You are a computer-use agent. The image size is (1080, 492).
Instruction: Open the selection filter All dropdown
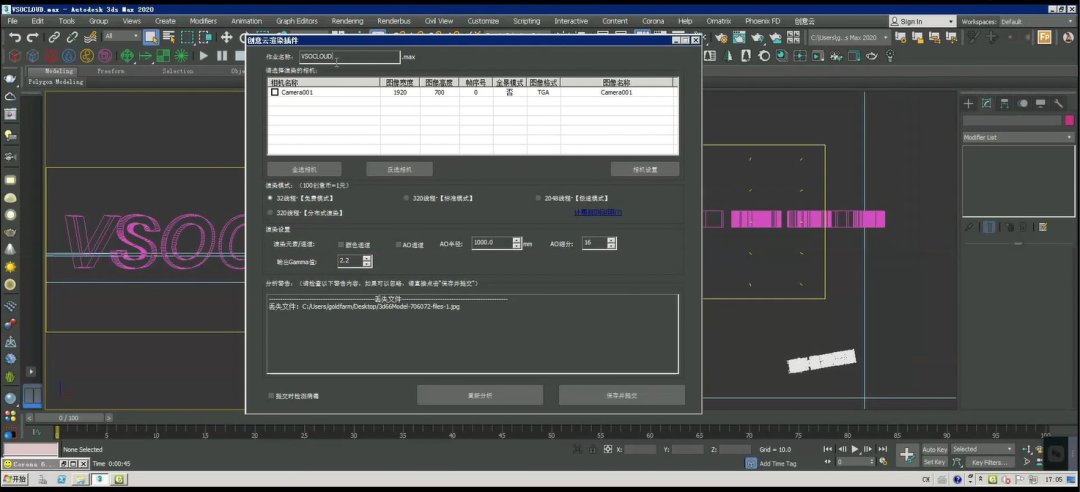click(122, 37)
